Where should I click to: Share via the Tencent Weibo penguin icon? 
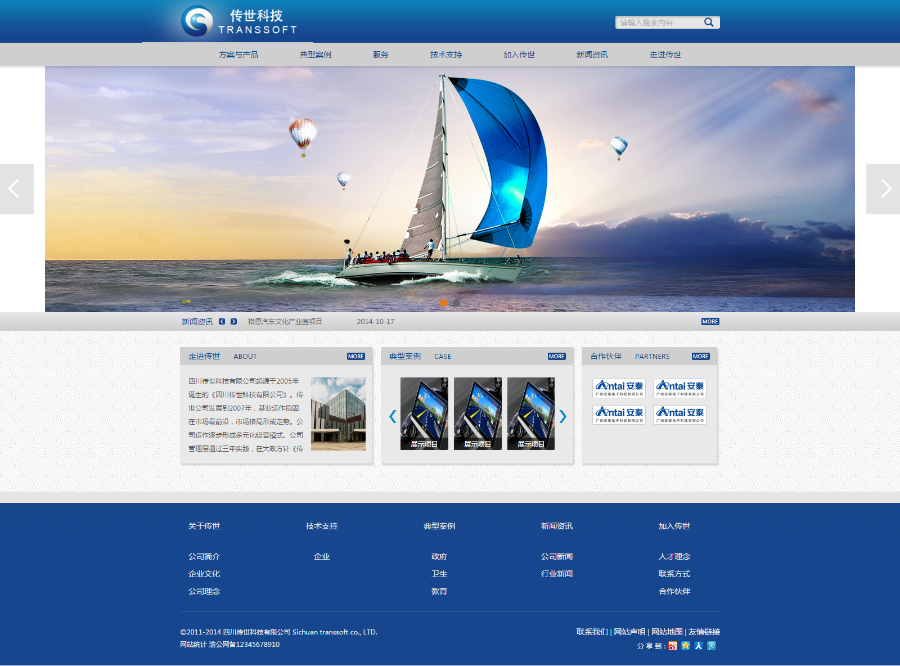pyautogui.click(x=712, y=646)
